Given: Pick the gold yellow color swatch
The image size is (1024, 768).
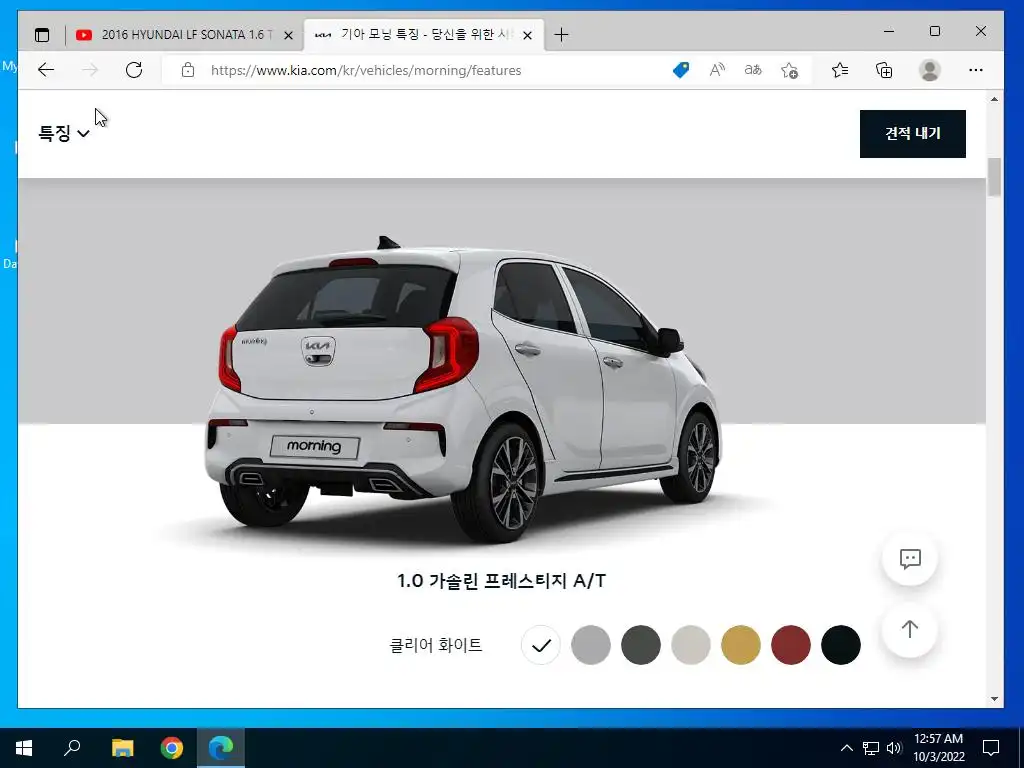Looking at the screenshot, I should (741, 645).
